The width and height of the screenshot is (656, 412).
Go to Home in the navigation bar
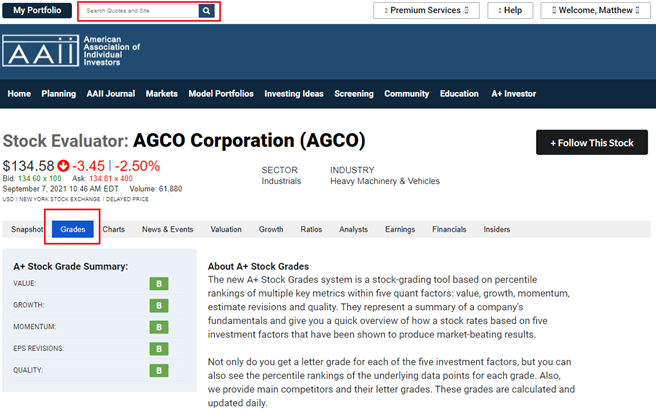pos(19,94)
